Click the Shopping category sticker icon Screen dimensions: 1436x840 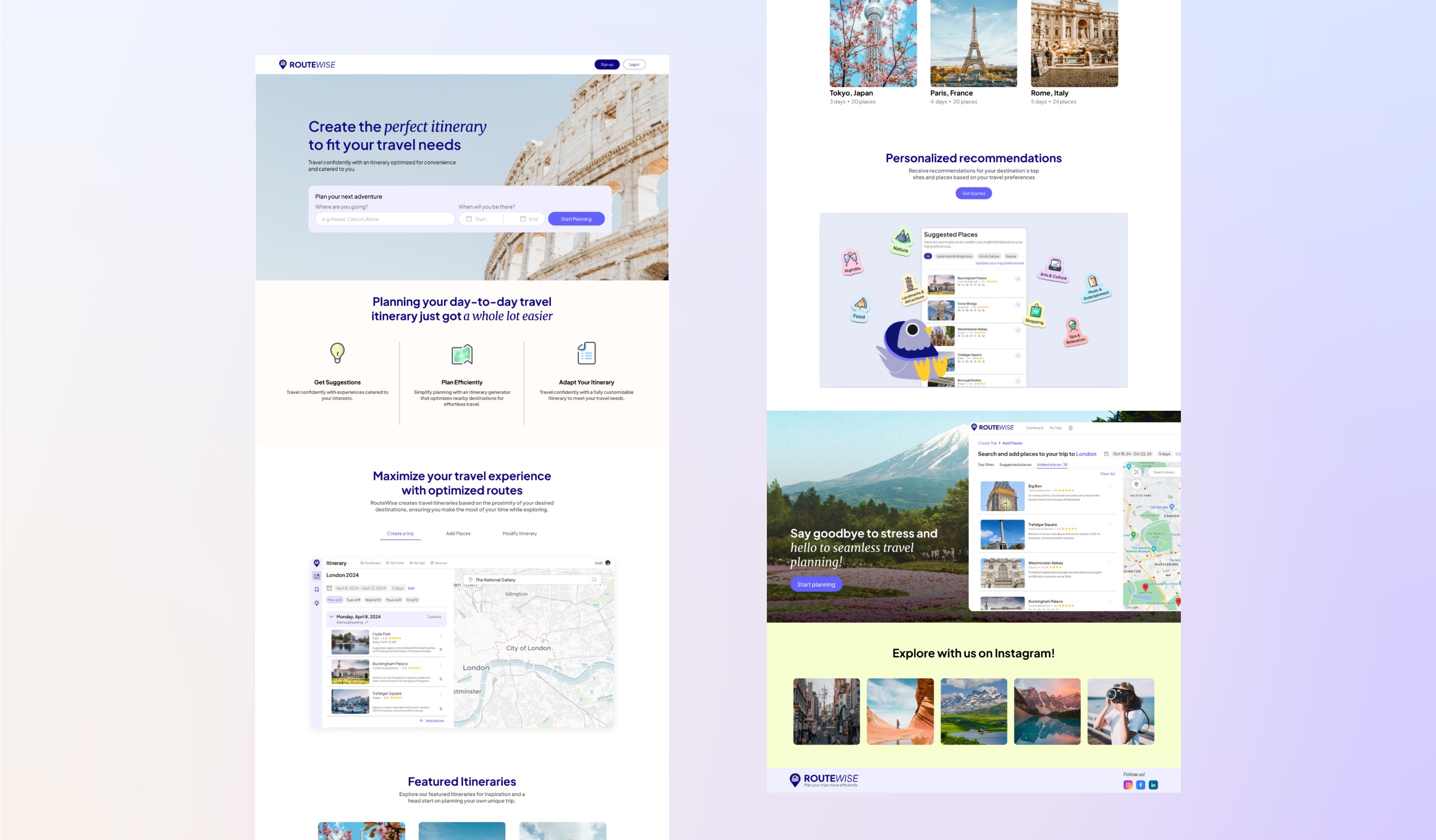coord(1035,314)
